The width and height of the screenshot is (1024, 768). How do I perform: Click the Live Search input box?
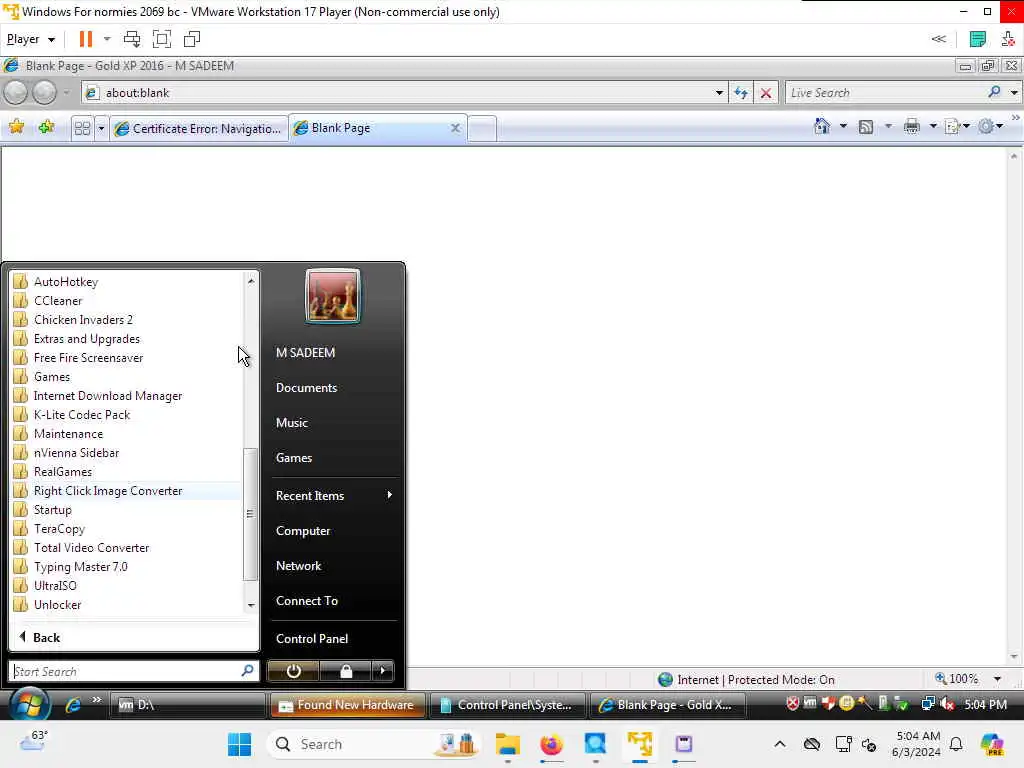886,93
